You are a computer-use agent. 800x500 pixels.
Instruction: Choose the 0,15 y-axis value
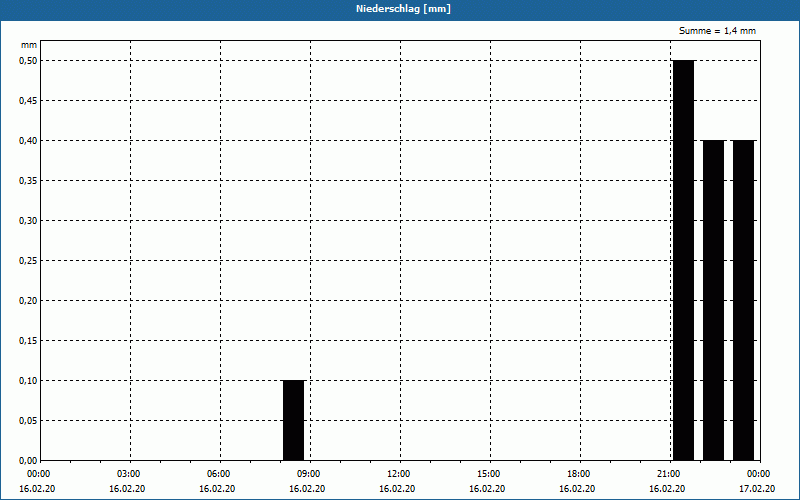[28, 340]
